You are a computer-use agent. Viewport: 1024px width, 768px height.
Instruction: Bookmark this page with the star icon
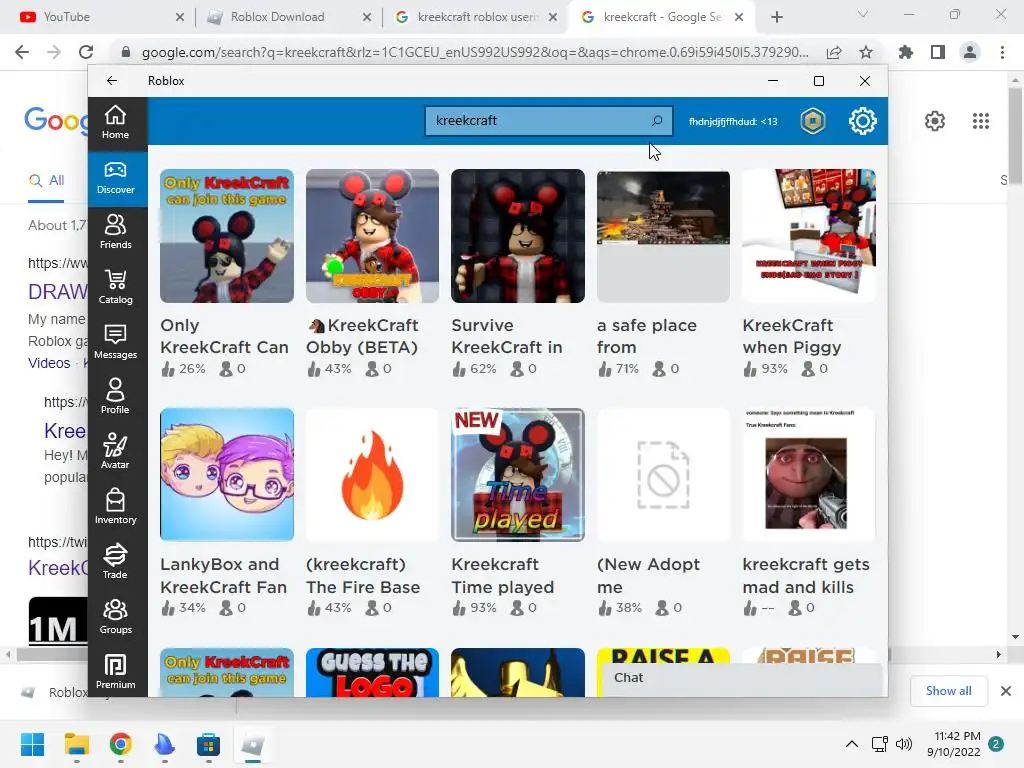pyautogui.click(x=866, y=52)
